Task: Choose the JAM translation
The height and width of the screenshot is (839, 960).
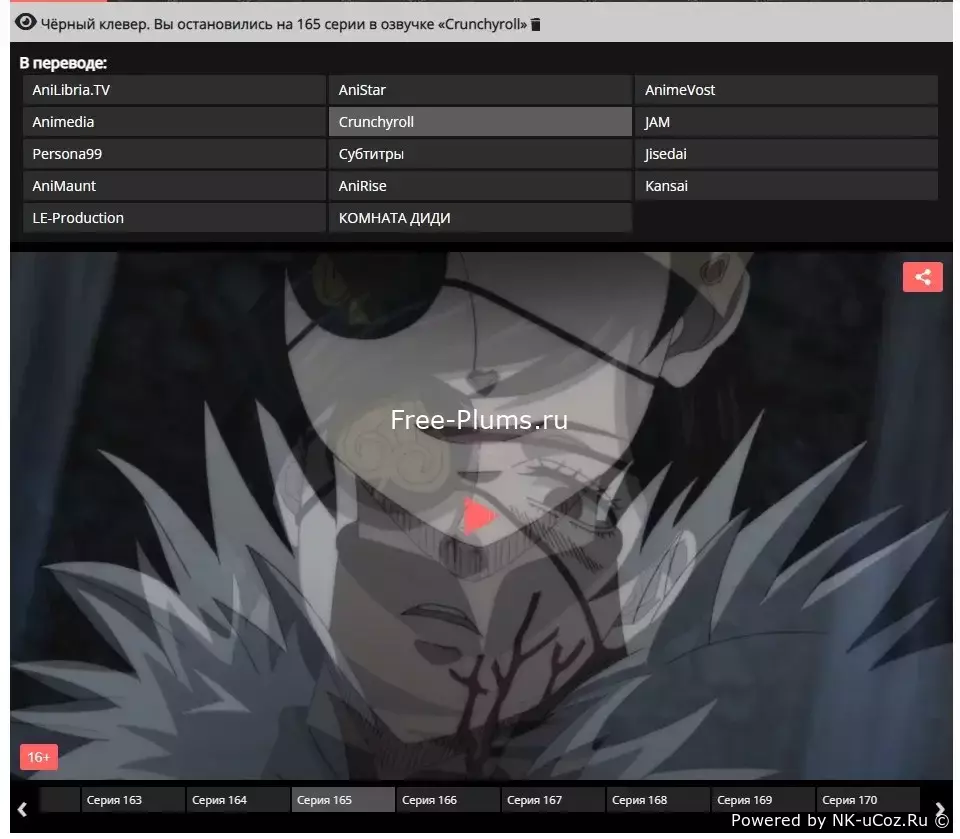Action: [x=786, y=122]
